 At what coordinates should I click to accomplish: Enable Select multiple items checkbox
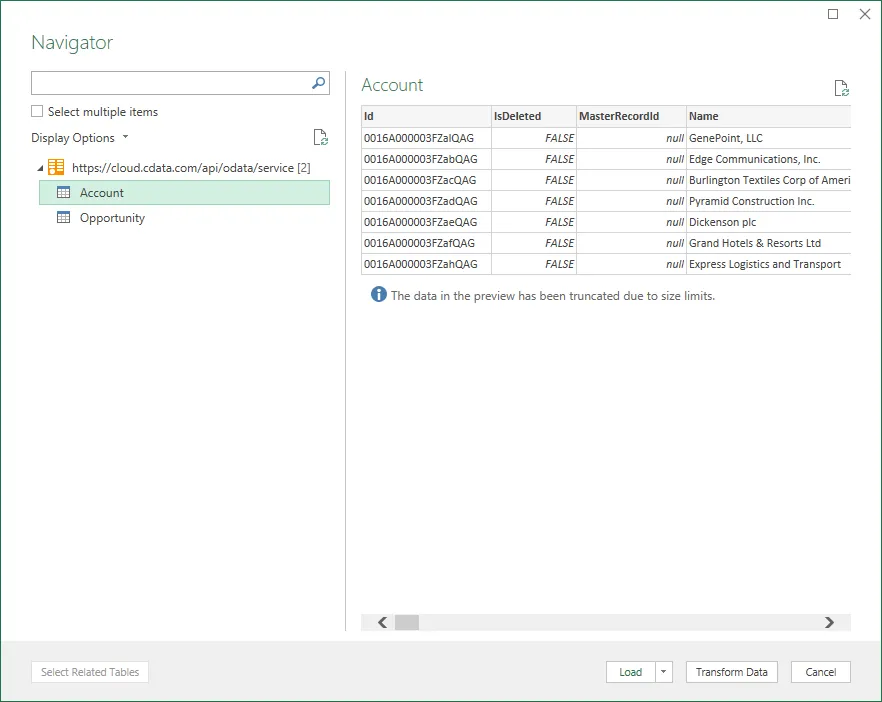[x=38, y=112]
